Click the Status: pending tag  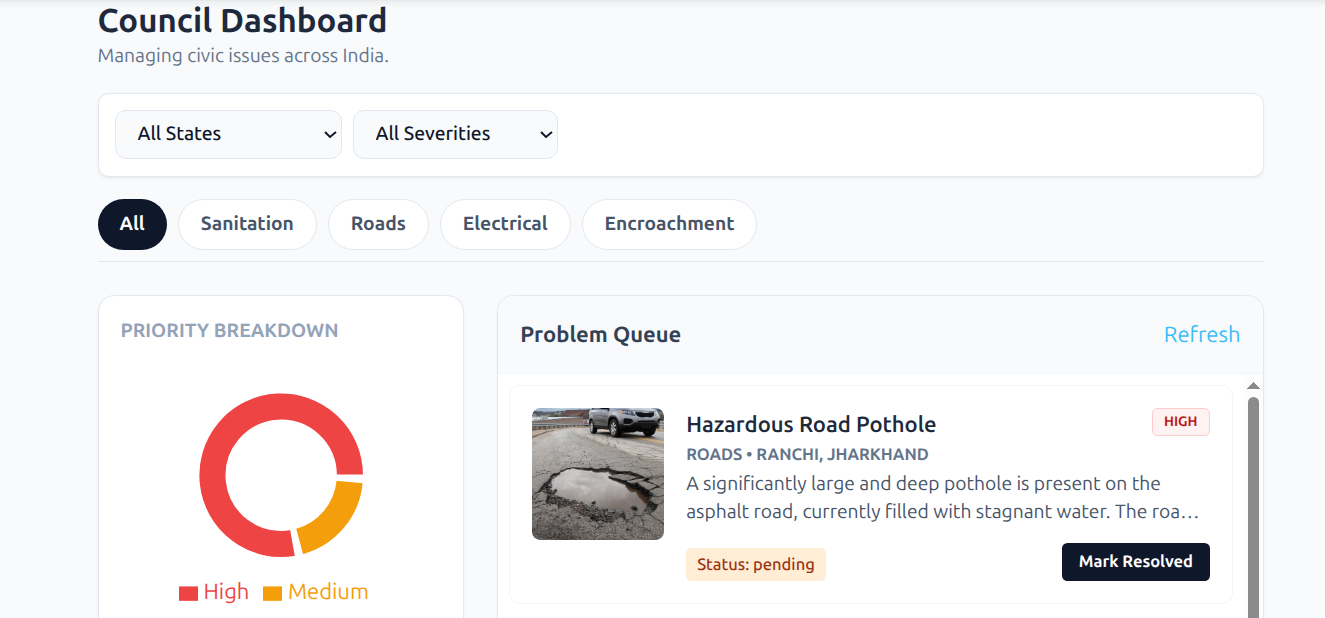(x=756, y=564)
